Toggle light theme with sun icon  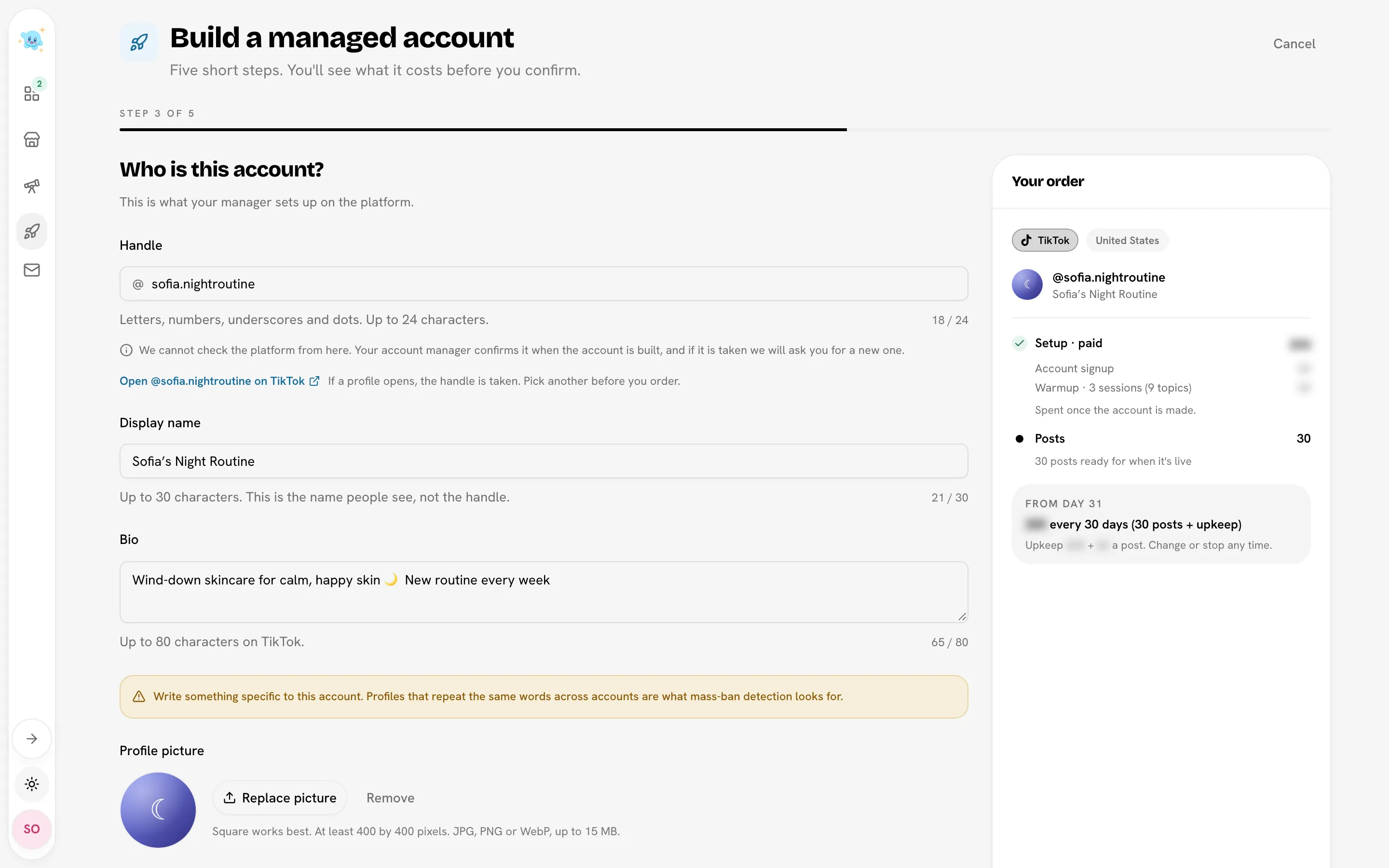(x=31, y=784)
